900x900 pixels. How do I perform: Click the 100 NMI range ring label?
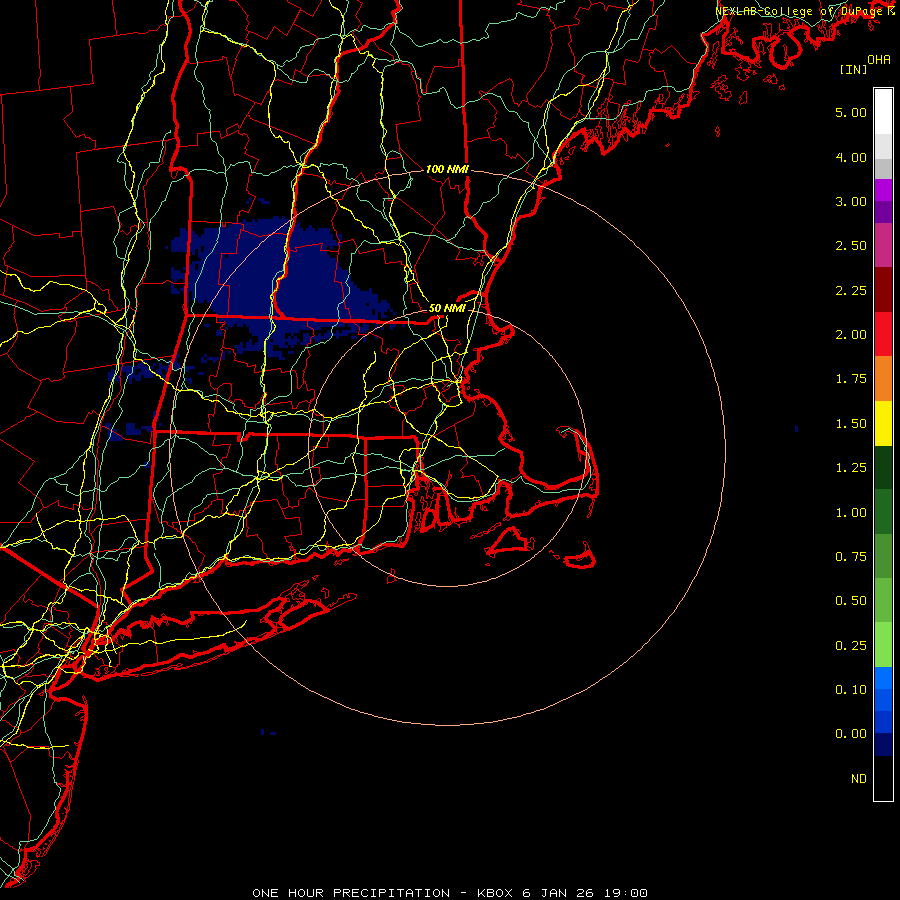[x=447, y=169]
